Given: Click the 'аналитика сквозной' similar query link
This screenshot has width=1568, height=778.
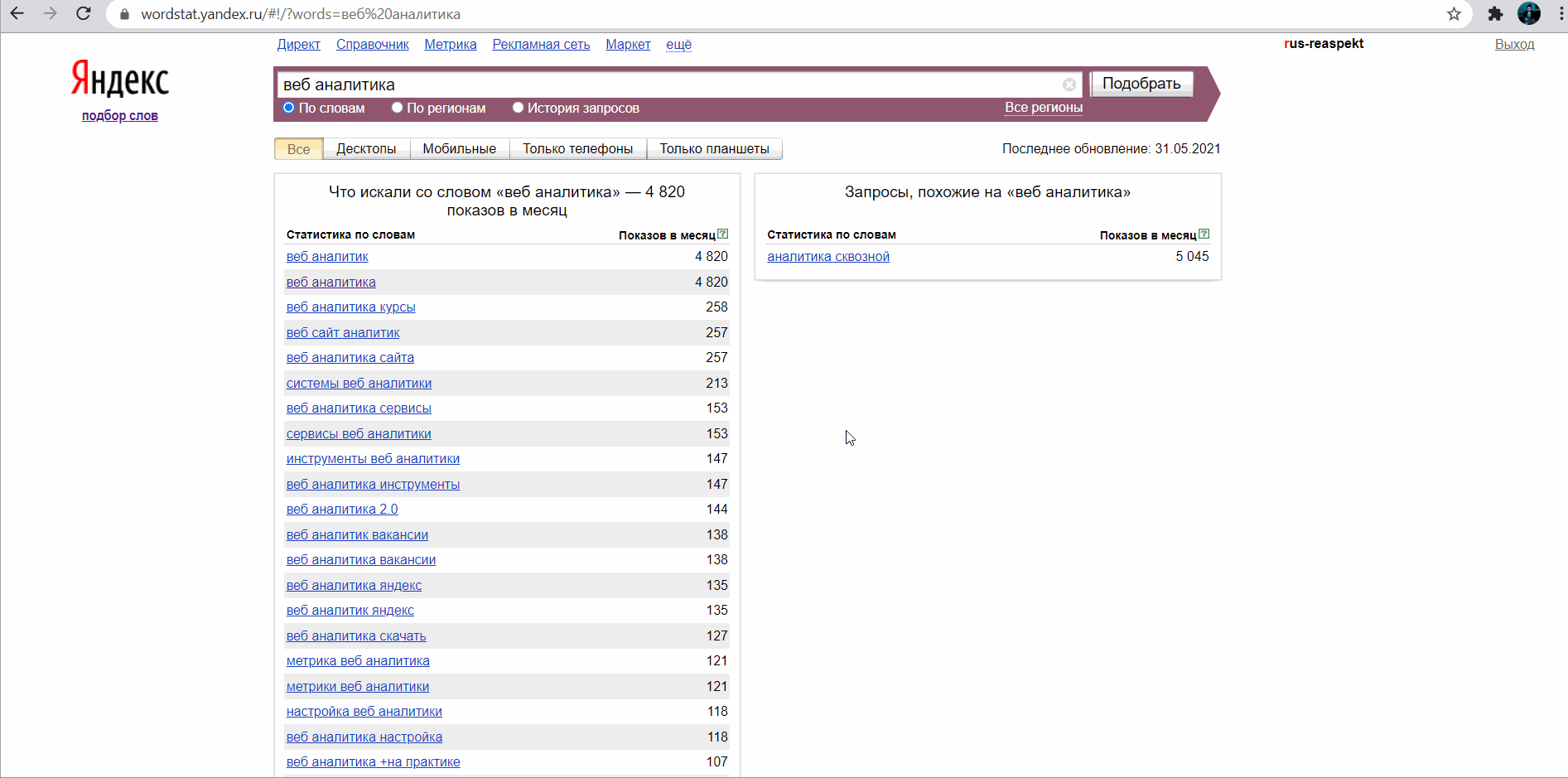Looking at the screenshot, I should pyautogui.click(x=827, y=257).
